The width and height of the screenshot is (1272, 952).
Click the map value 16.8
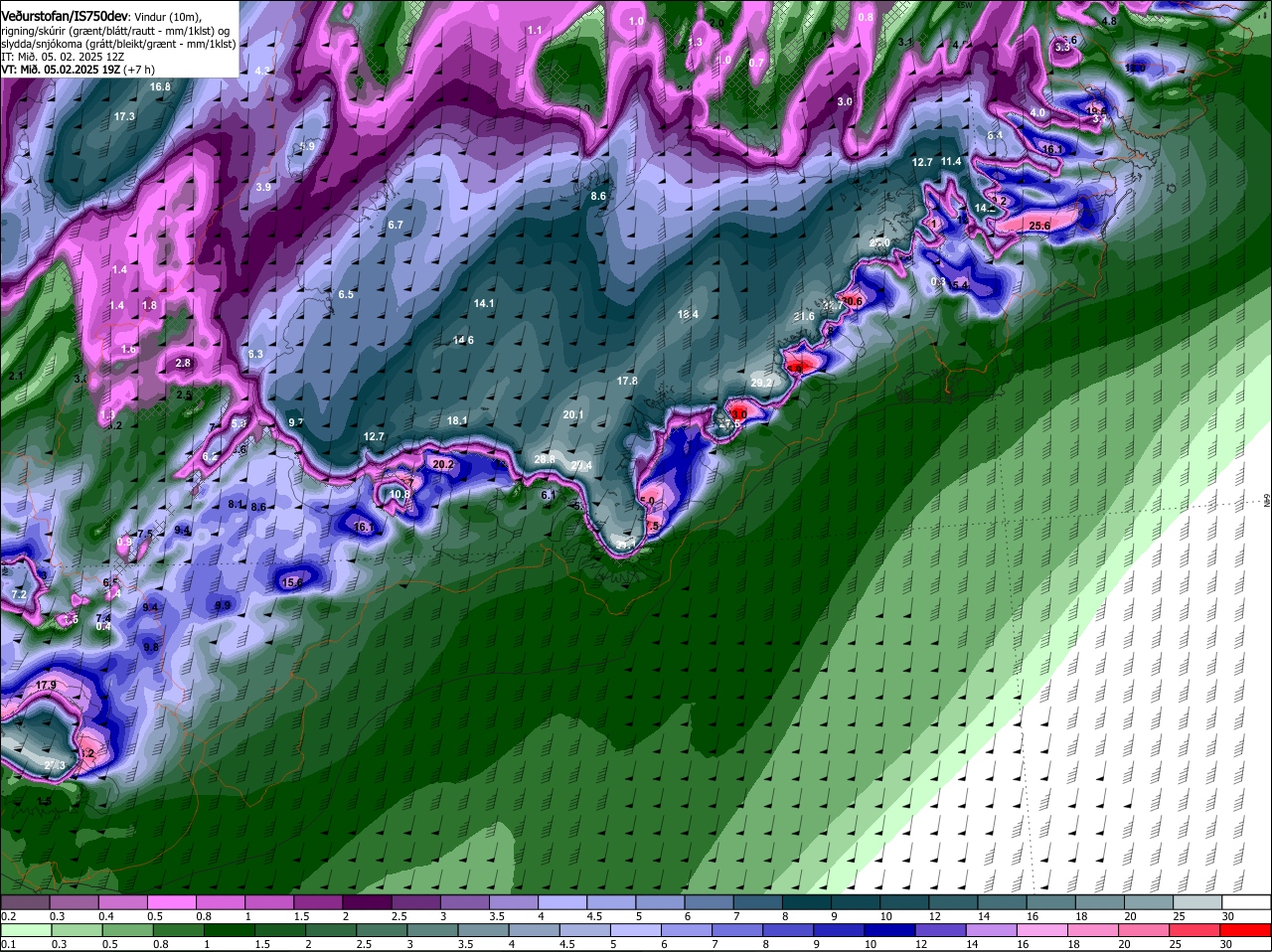(160, 87)
